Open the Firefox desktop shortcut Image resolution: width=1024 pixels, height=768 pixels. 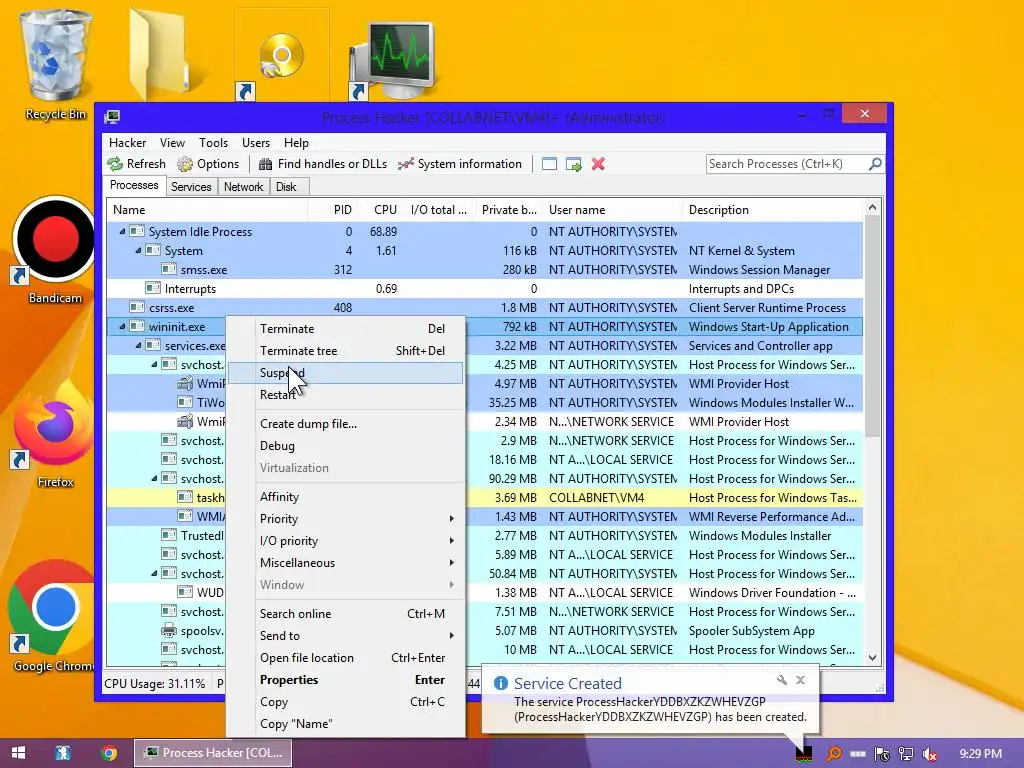56,434
